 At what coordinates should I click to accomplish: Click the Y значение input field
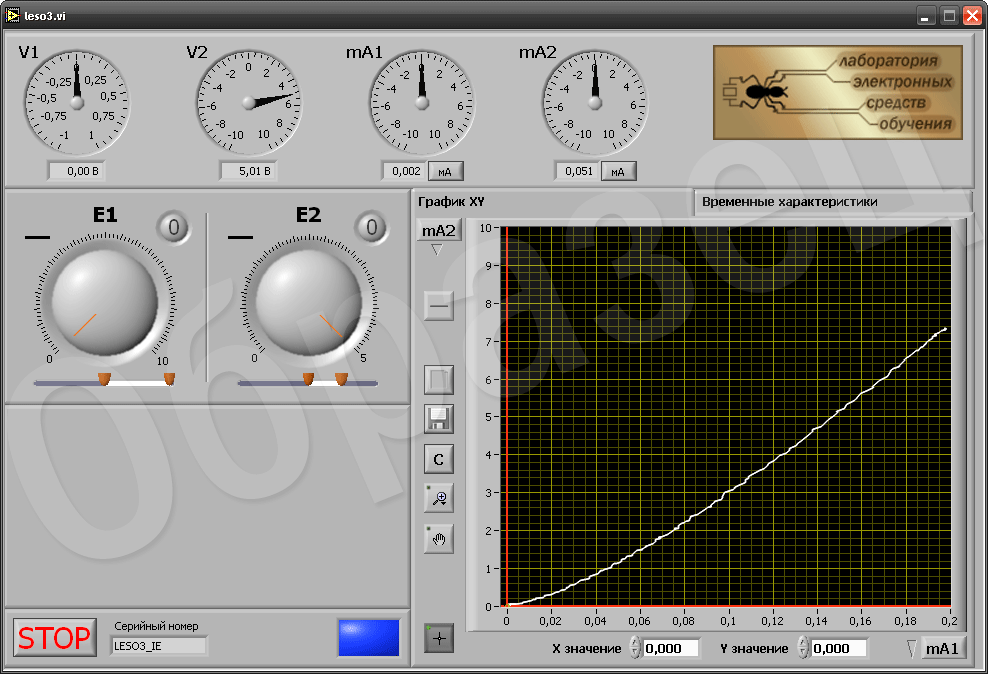[x=839, y=648]
